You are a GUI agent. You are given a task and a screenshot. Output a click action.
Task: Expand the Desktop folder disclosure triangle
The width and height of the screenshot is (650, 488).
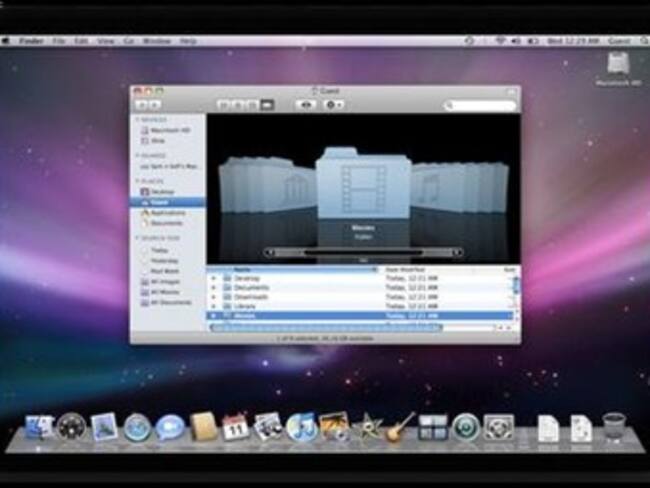point(214,278)
